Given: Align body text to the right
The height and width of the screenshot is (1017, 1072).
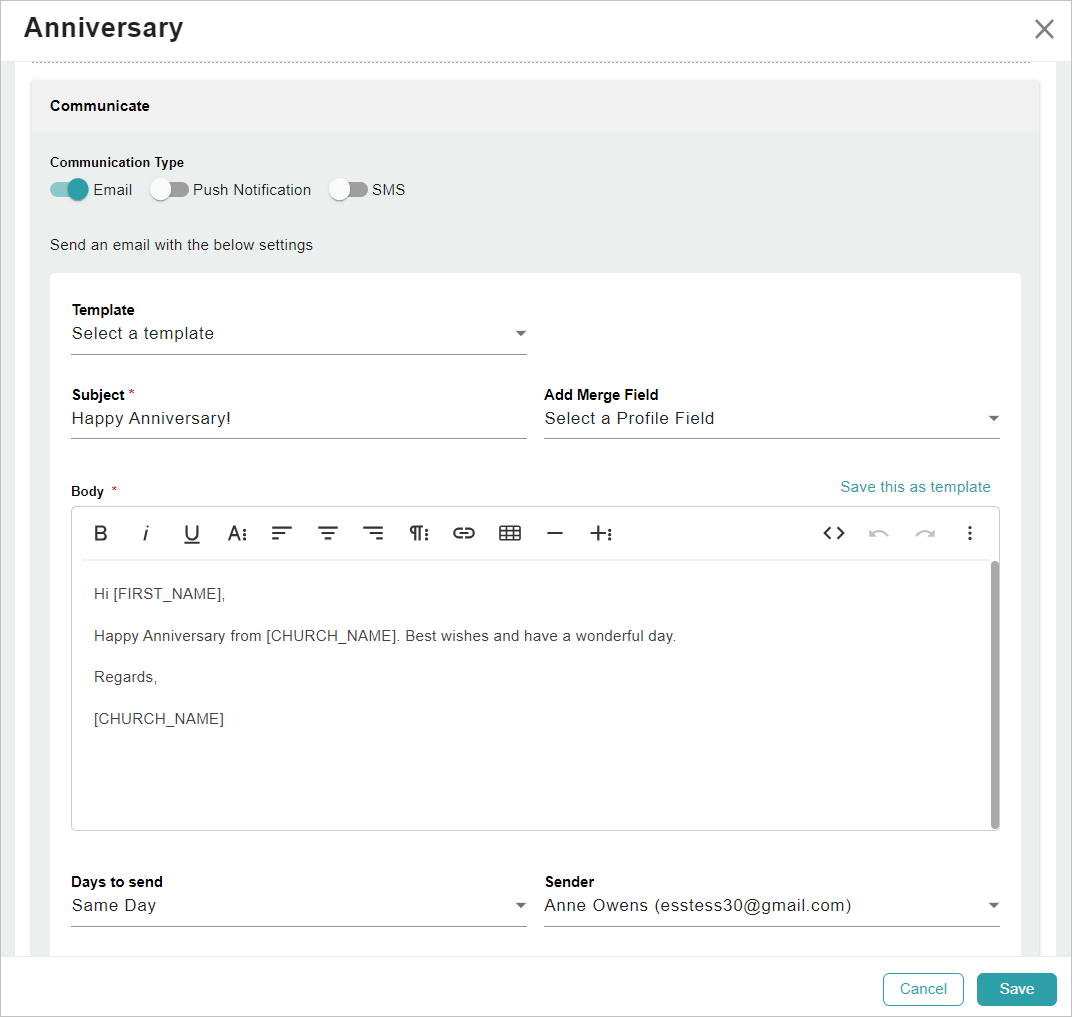Looking at the screenshot, I should 373,533.
